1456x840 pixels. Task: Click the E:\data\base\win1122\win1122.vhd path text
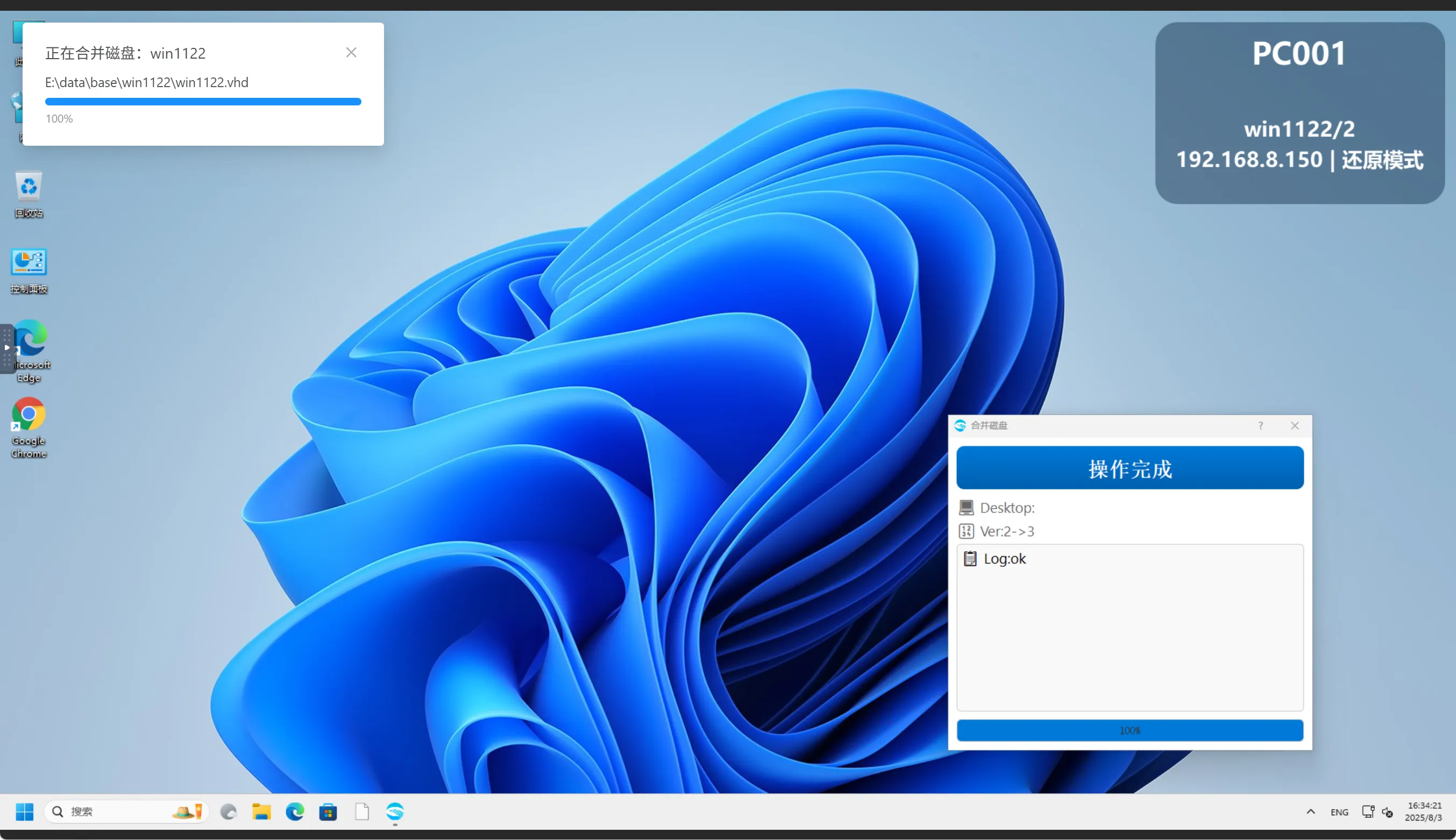point(146,82)
